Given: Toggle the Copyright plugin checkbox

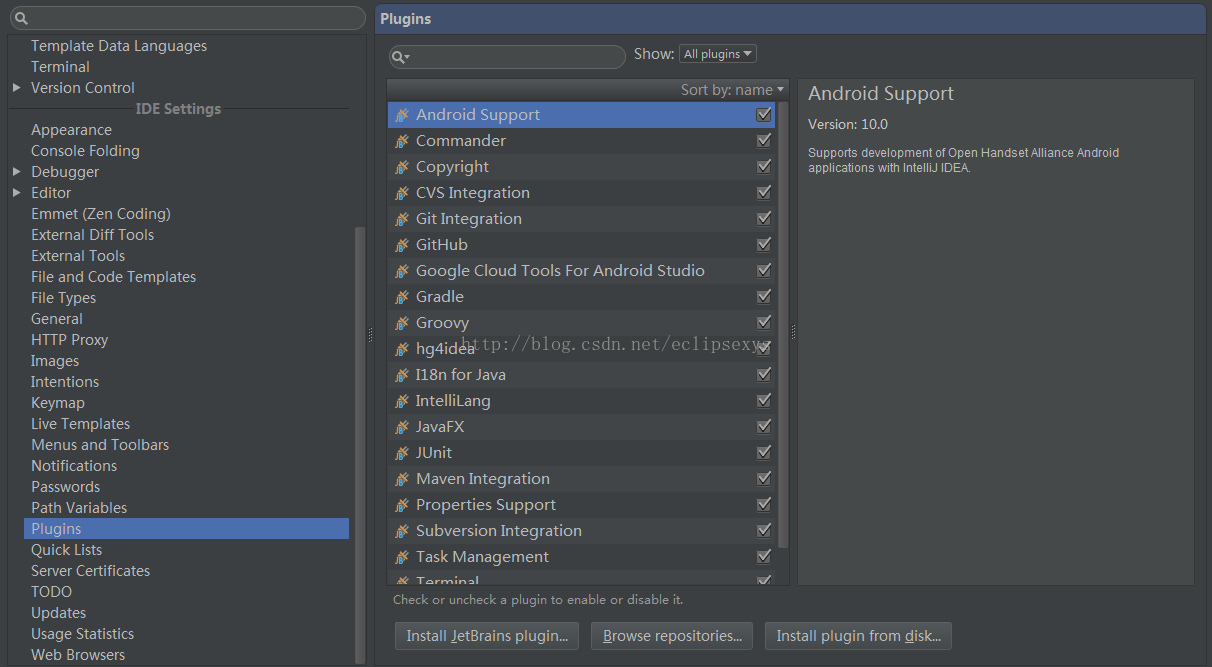Looking at the screenshot, I should click(x=764, y=167).
